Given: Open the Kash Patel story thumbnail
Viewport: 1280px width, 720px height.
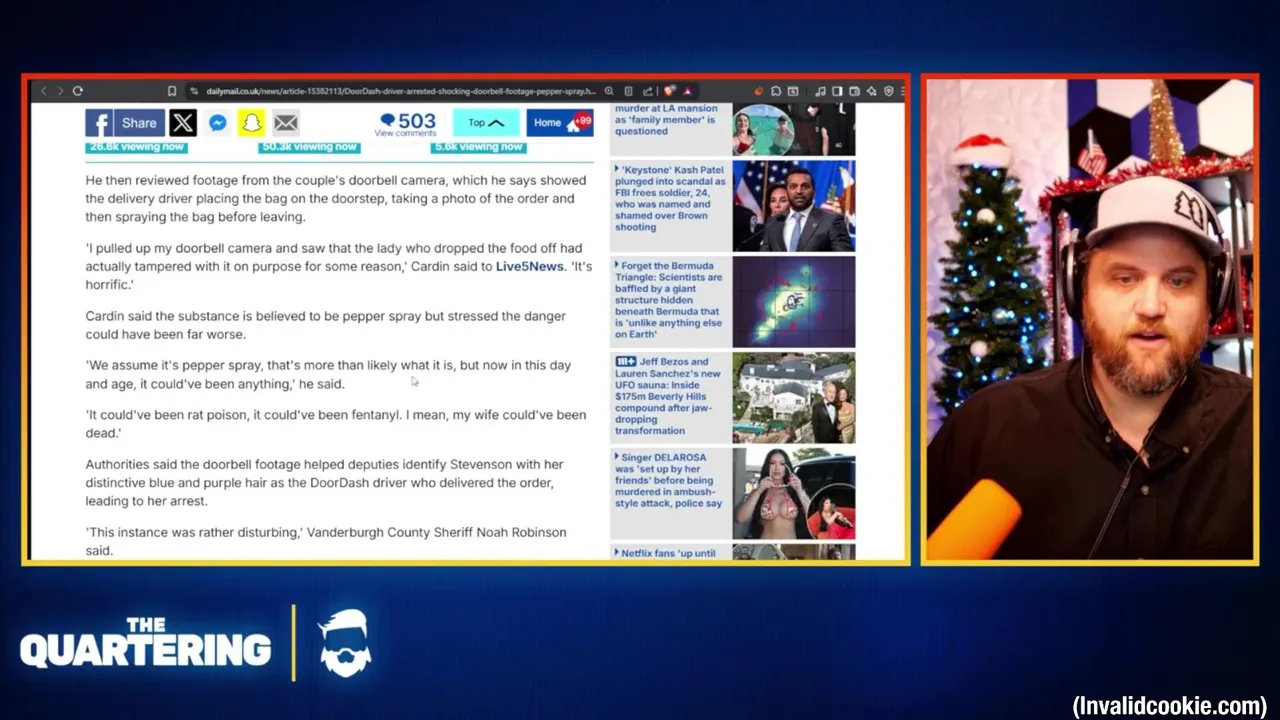Looking at the screenshot, I should (794, 206).
